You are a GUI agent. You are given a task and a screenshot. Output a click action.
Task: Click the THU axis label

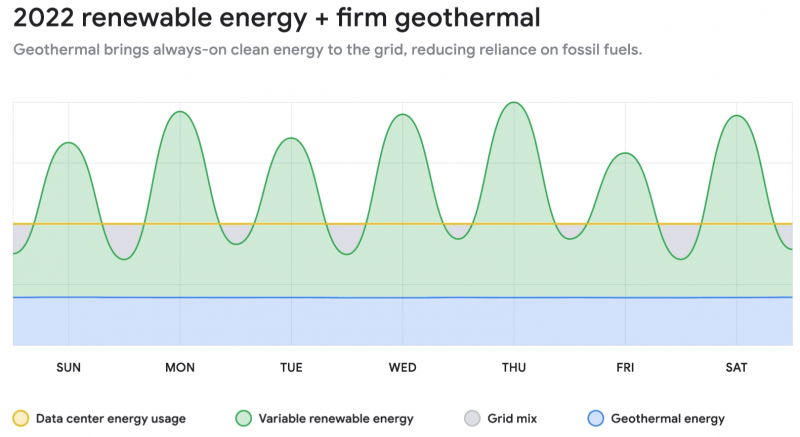514,368
